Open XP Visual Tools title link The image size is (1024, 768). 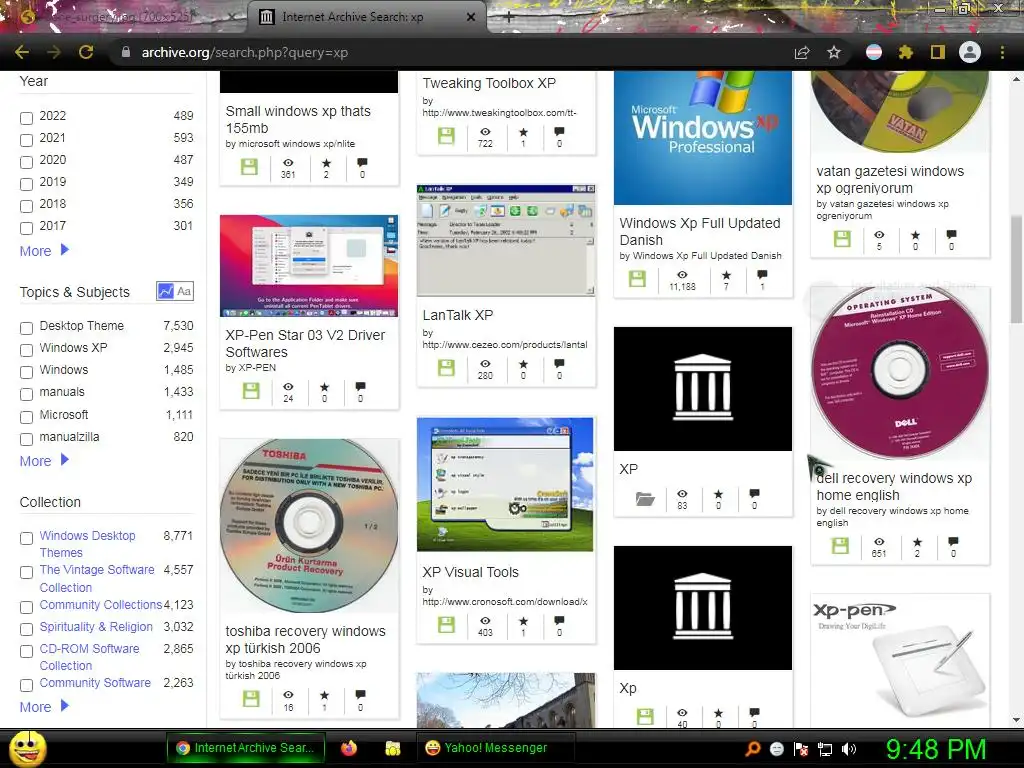[x=470, y=572]
